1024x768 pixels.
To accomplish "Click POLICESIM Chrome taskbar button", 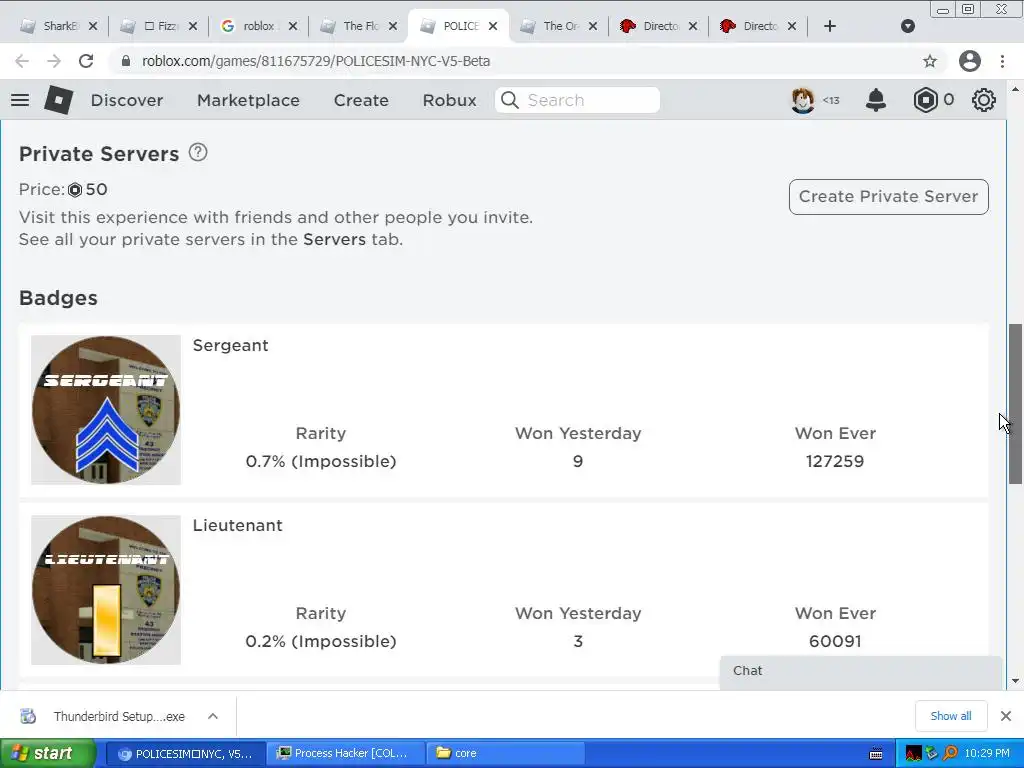I will tap(185, 753).
